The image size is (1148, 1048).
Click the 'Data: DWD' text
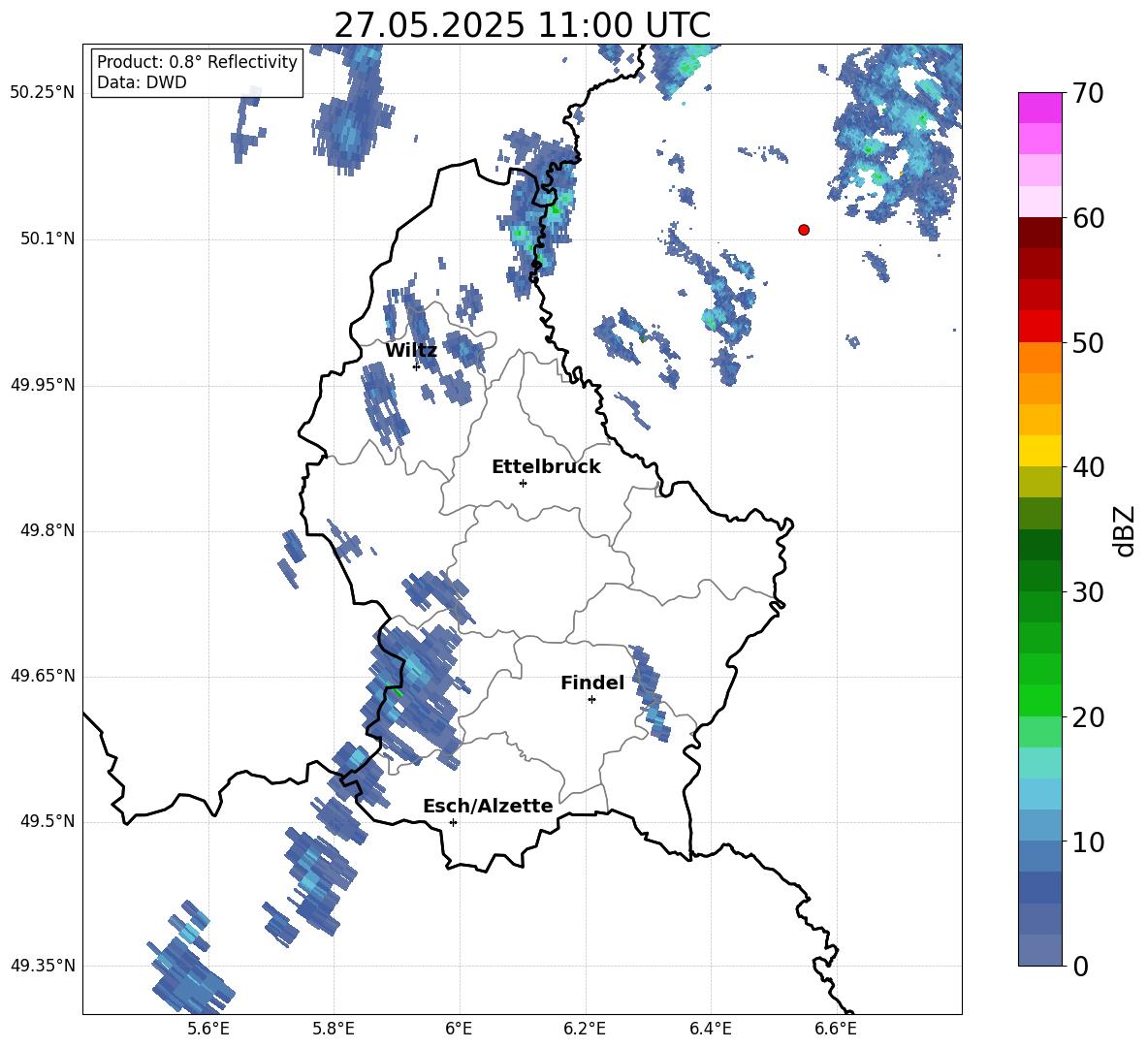(142, 82)
